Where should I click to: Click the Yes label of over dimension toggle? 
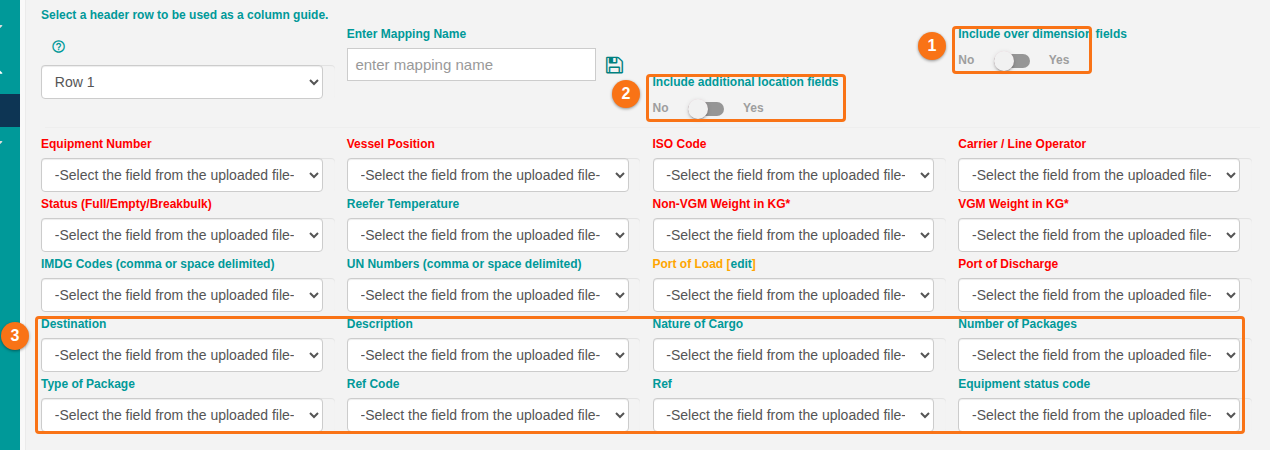(1059, 60)
